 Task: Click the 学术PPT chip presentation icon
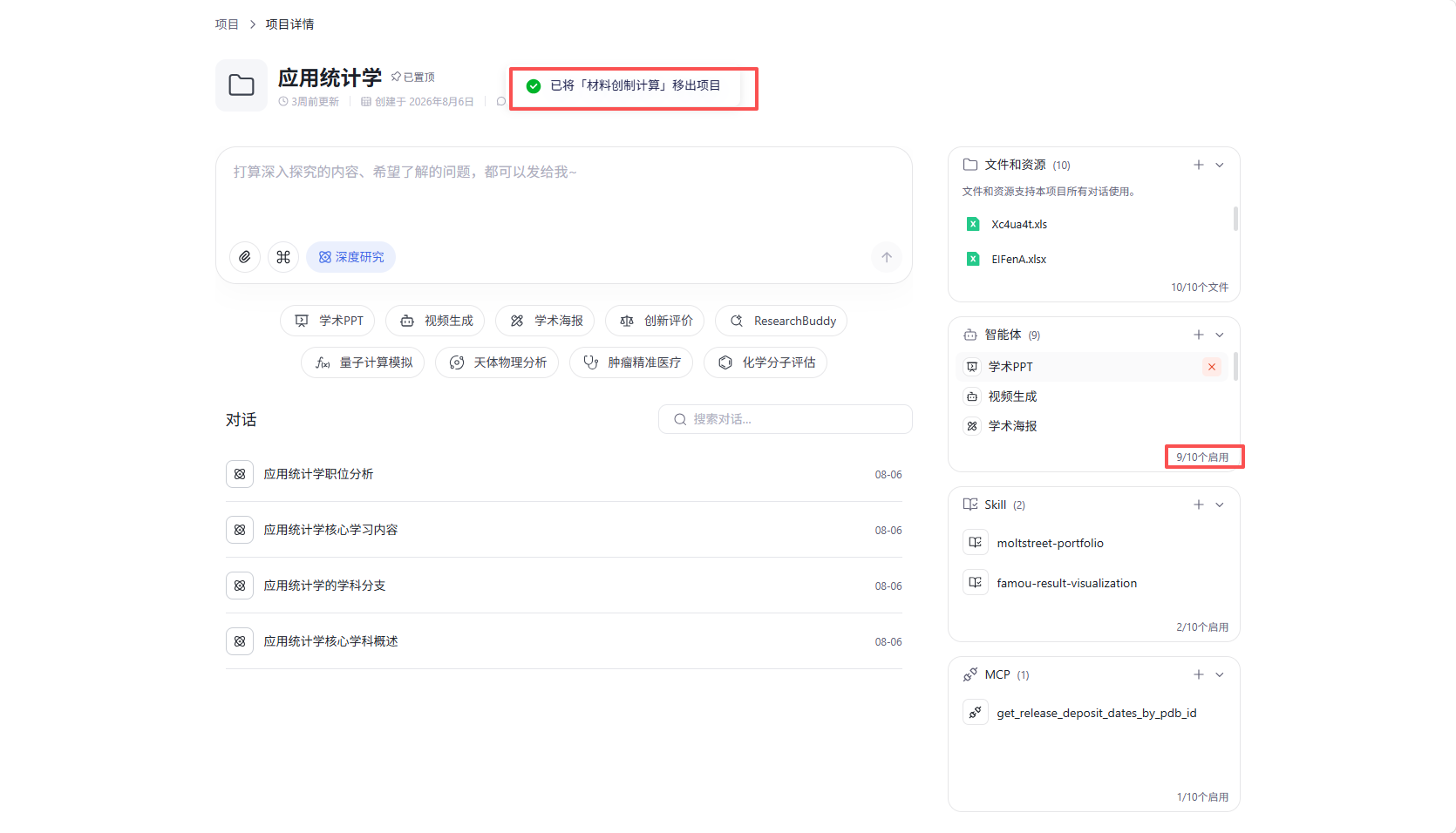(x=302, y=321)
